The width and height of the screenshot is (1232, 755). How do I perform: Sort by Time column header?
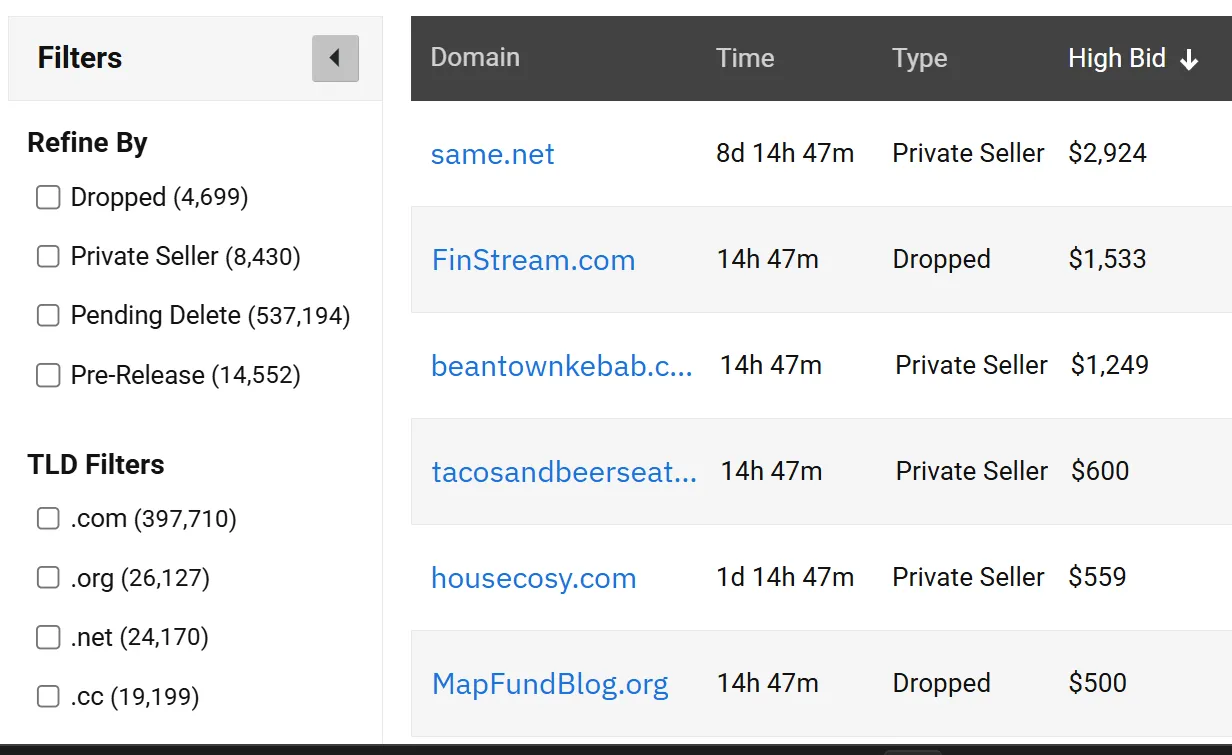(745, 58)
